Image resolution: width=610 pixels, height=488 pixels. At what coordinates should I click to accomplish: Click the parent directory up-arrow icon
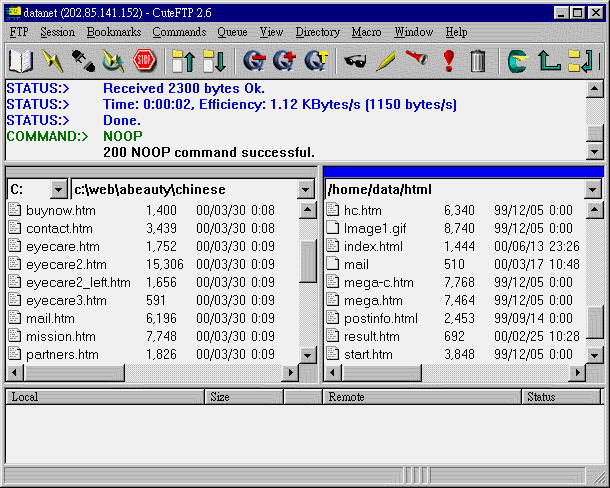(x=549, y=61)
